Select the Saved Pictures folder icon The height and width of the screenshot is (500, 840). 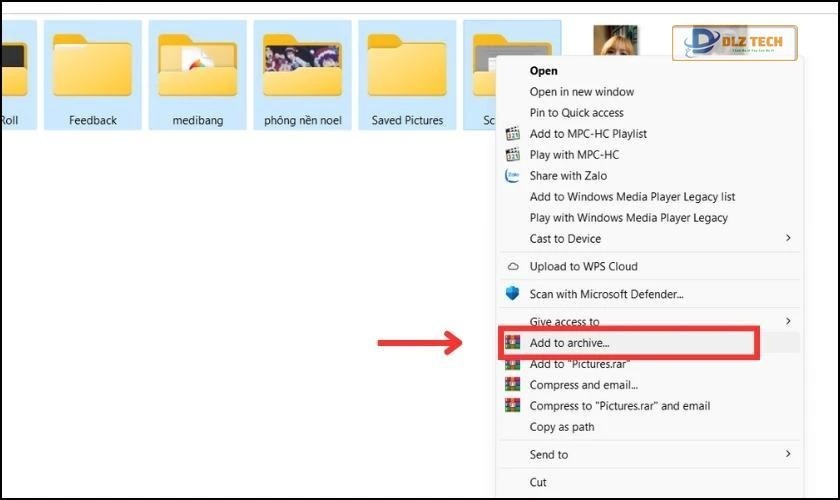[407, 66]
